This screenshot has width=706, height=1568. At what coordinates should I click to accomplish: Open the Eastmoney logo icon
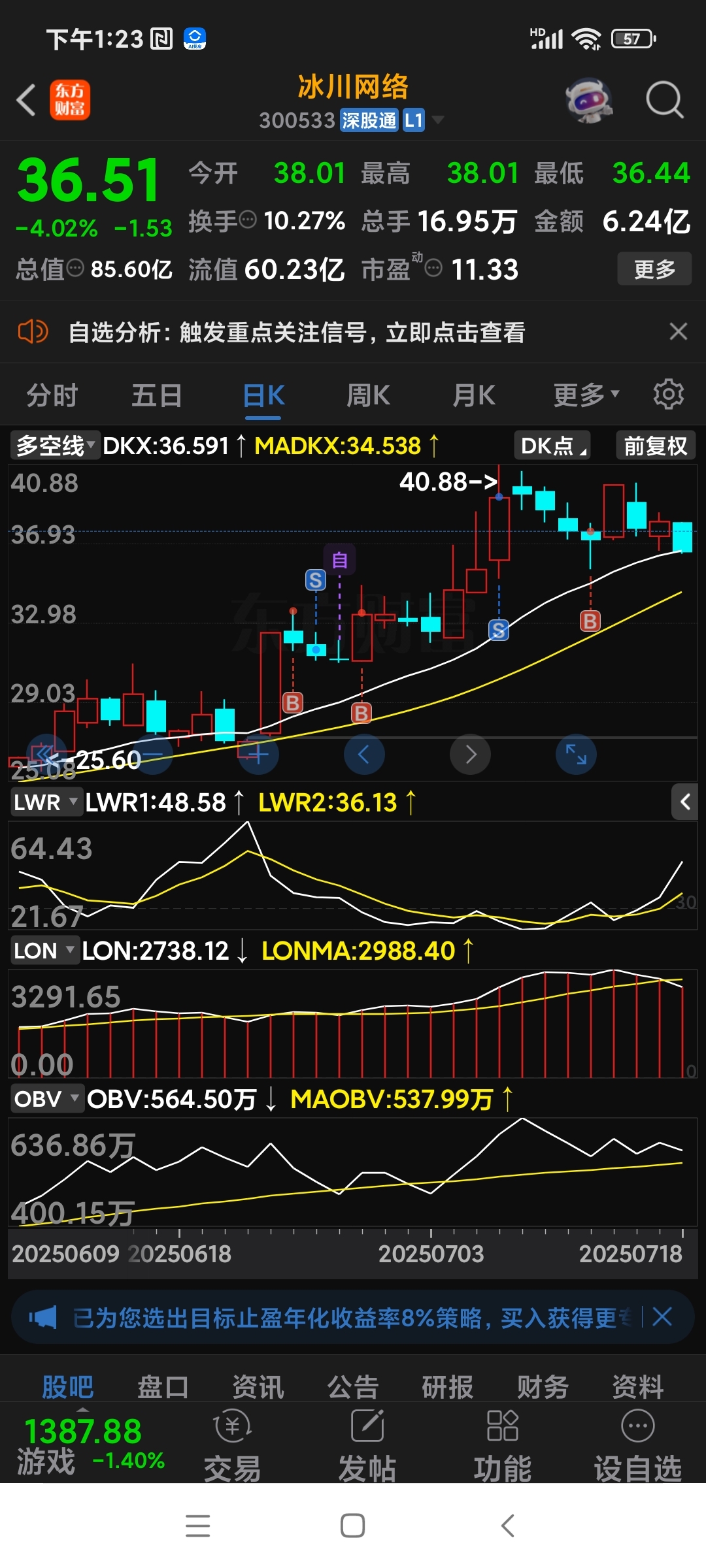coord(70,100)
